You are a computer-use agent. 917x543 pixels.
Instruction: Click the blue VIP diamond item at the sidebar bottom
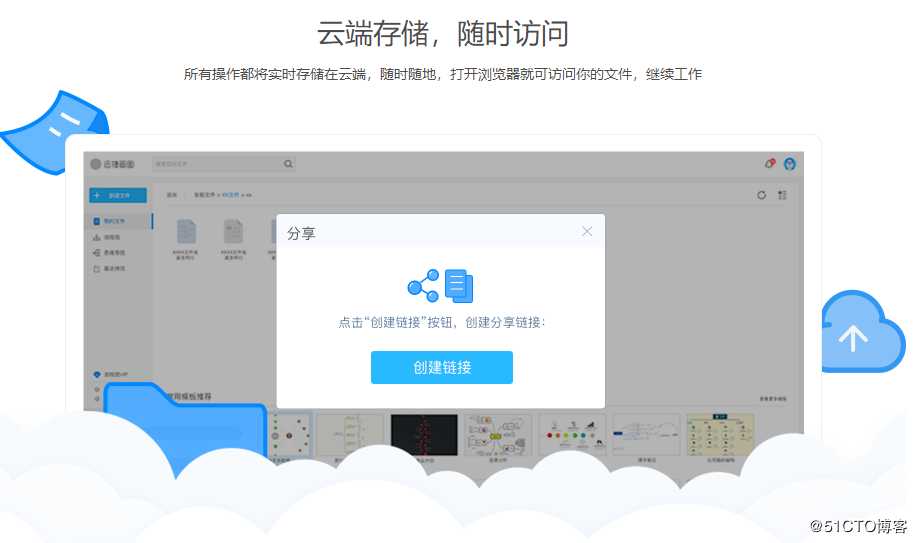111,374
